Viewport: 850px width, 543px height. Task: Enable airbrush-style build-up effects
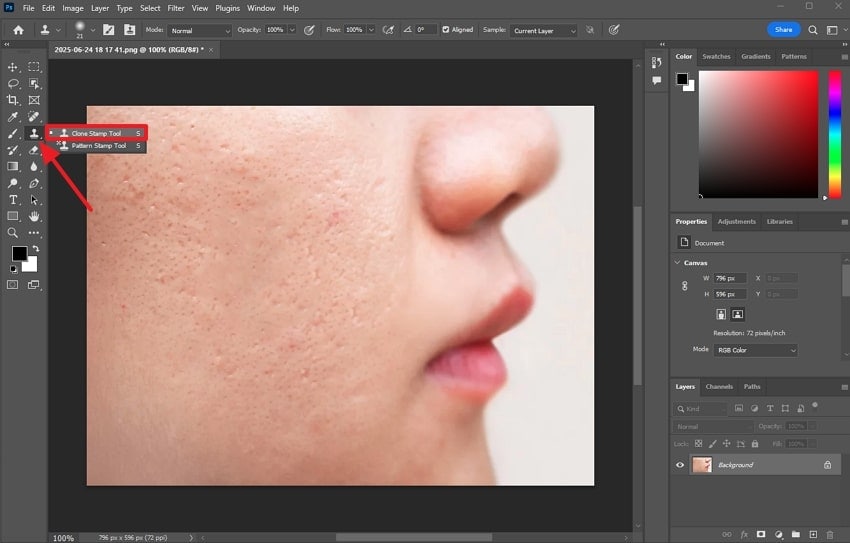(388, 30)
